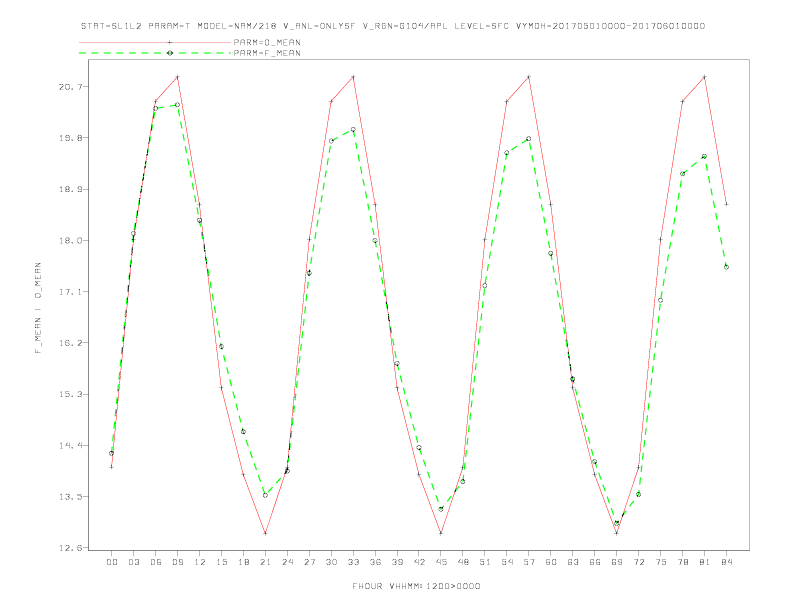This screenshot has height=612, width=792.
Task: Click the green dashed legend line sample
Action: tap(155, 53)
